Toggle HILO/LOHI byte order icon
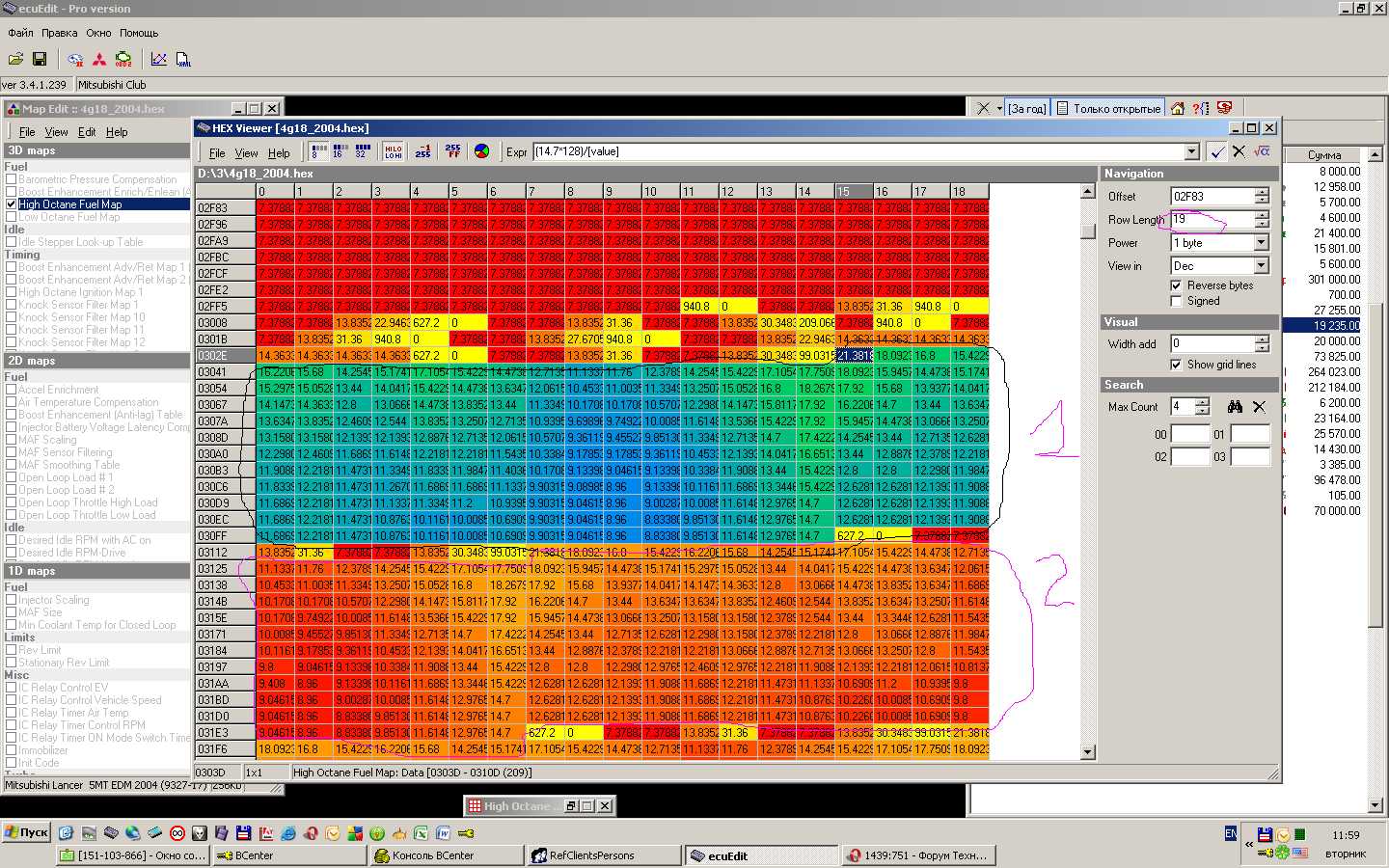The height and width of the screenshot is (868, 1389). (394, 151)
